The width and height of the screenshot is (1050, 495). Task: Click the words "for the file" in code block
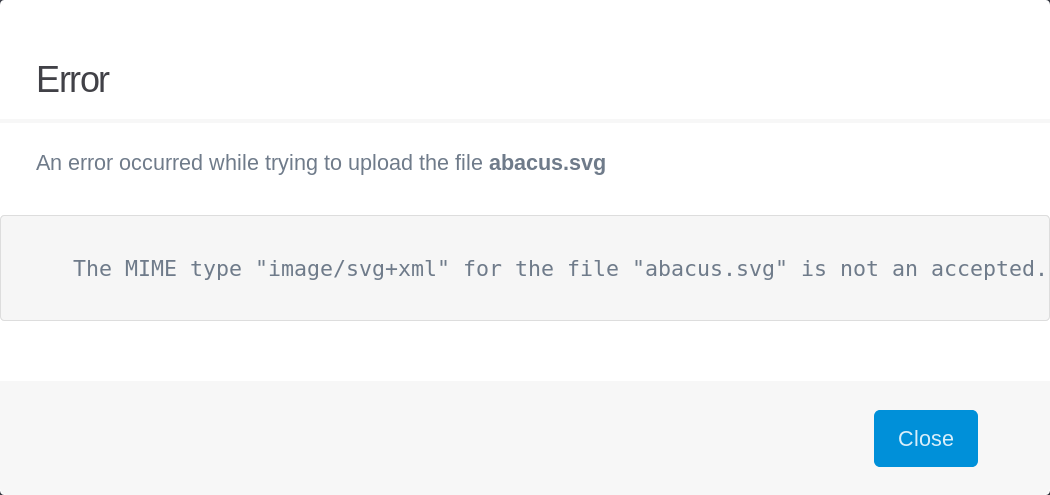(x=541, y=269)
